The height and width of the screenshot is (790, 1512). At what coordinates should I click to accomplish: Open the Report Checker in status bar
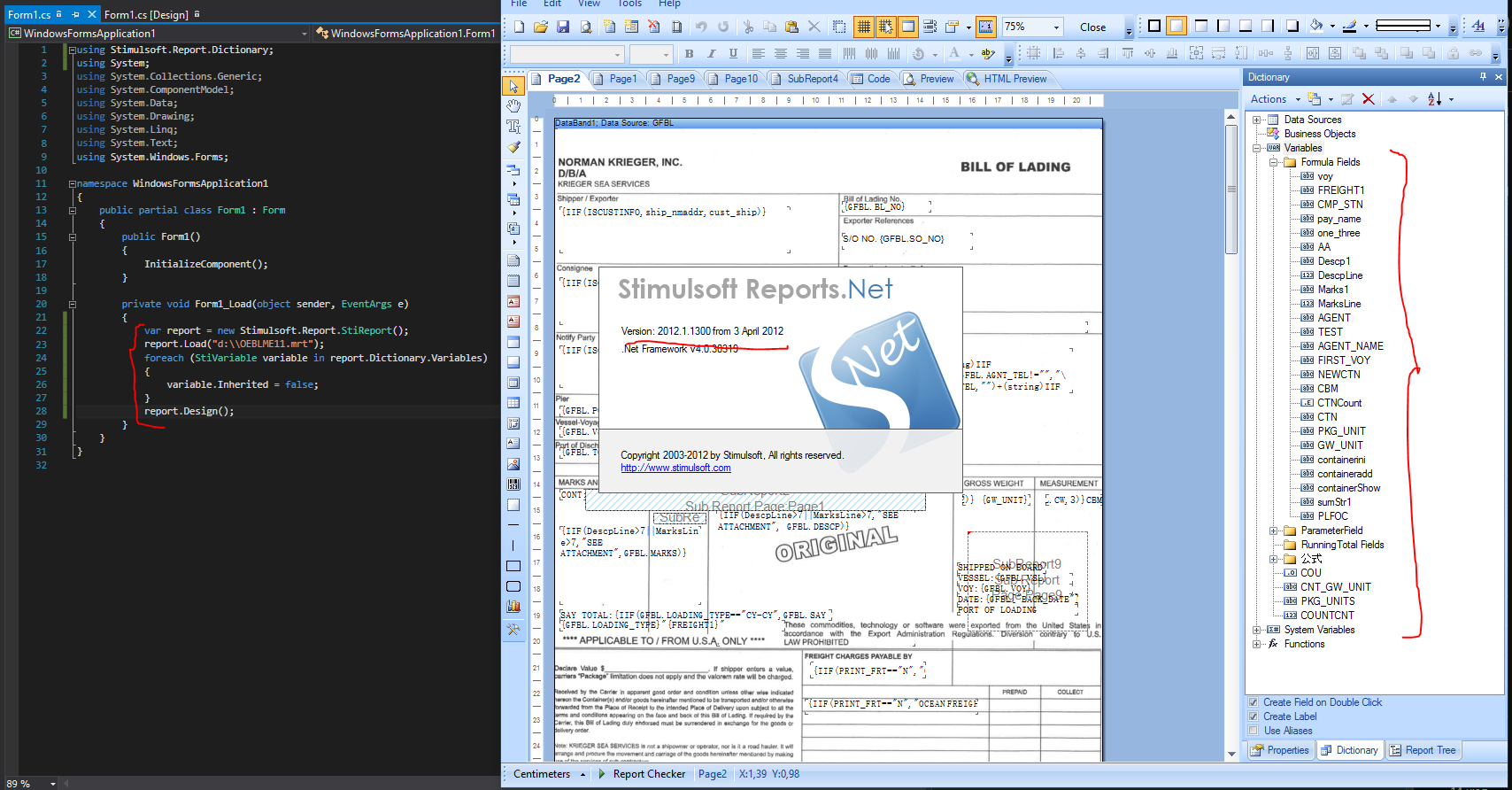[x=642, y=774]
